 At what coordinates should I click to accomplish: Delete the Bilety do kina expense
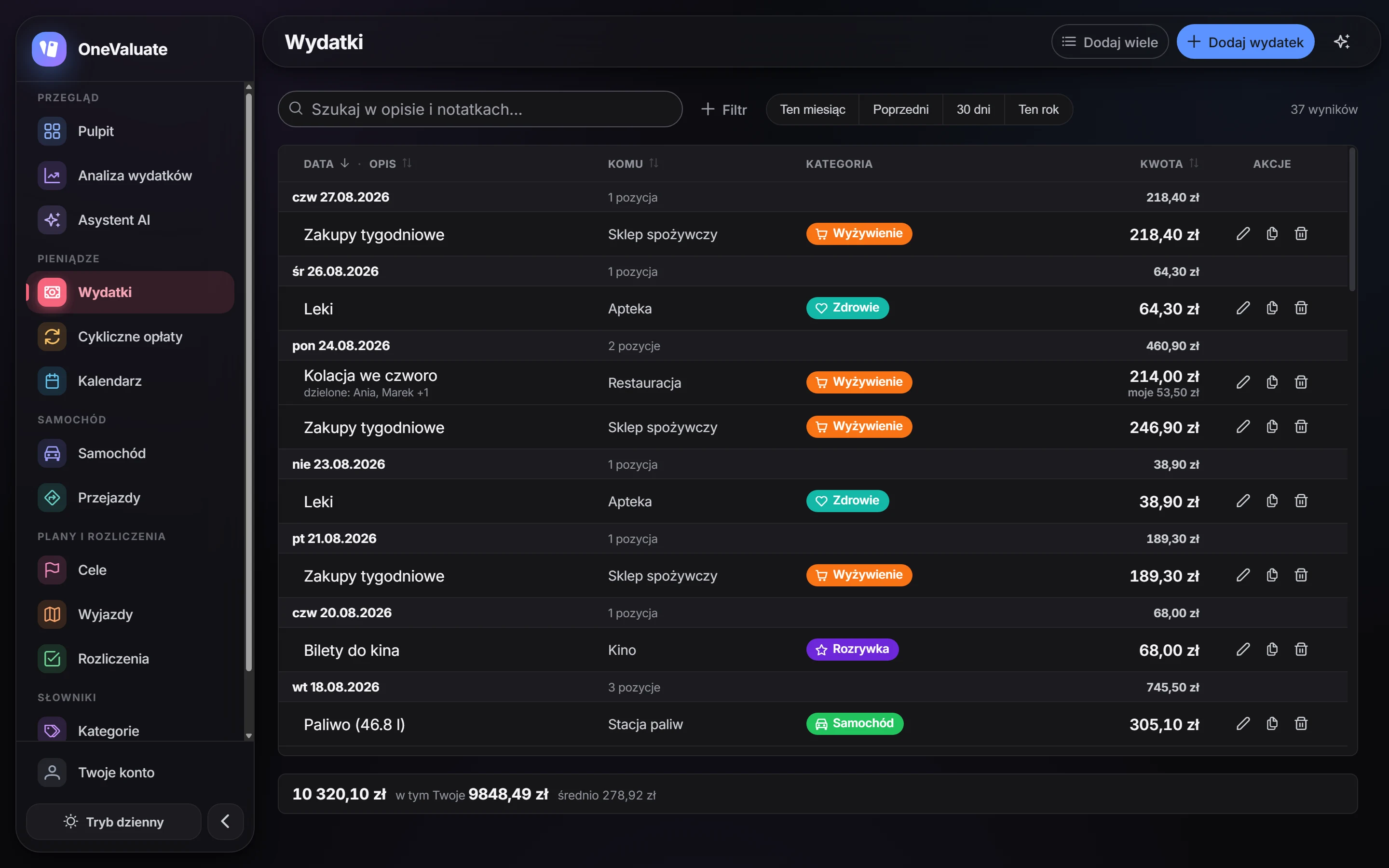1301,649
